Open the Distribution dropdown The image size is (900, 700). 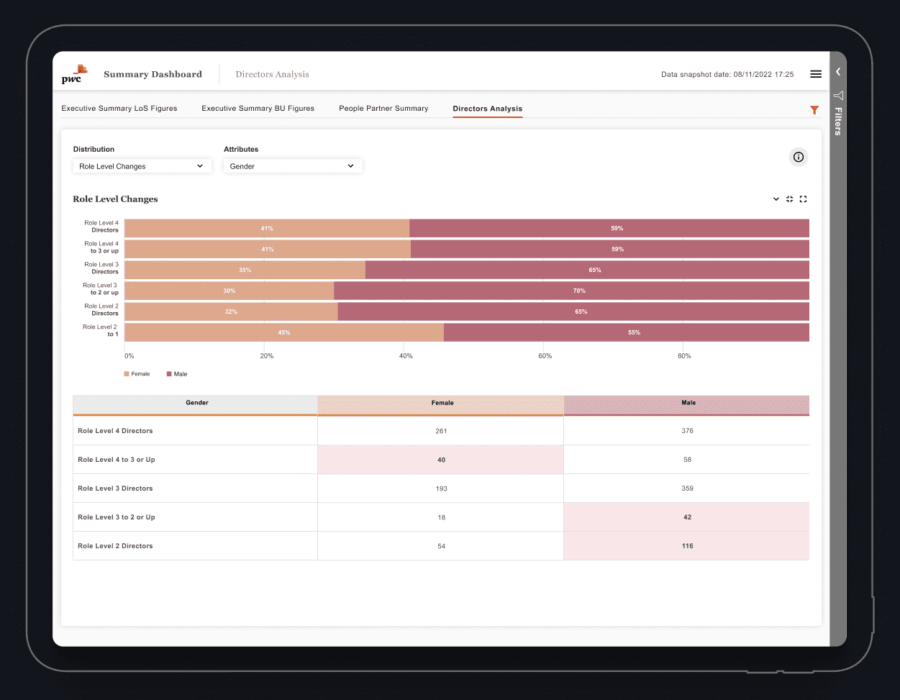coord(140,165)
